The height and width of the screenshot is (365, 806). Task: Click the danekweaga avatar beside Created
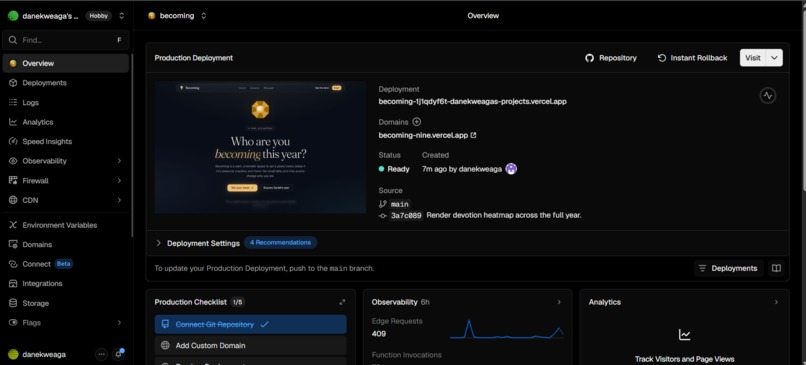(511, 169)
